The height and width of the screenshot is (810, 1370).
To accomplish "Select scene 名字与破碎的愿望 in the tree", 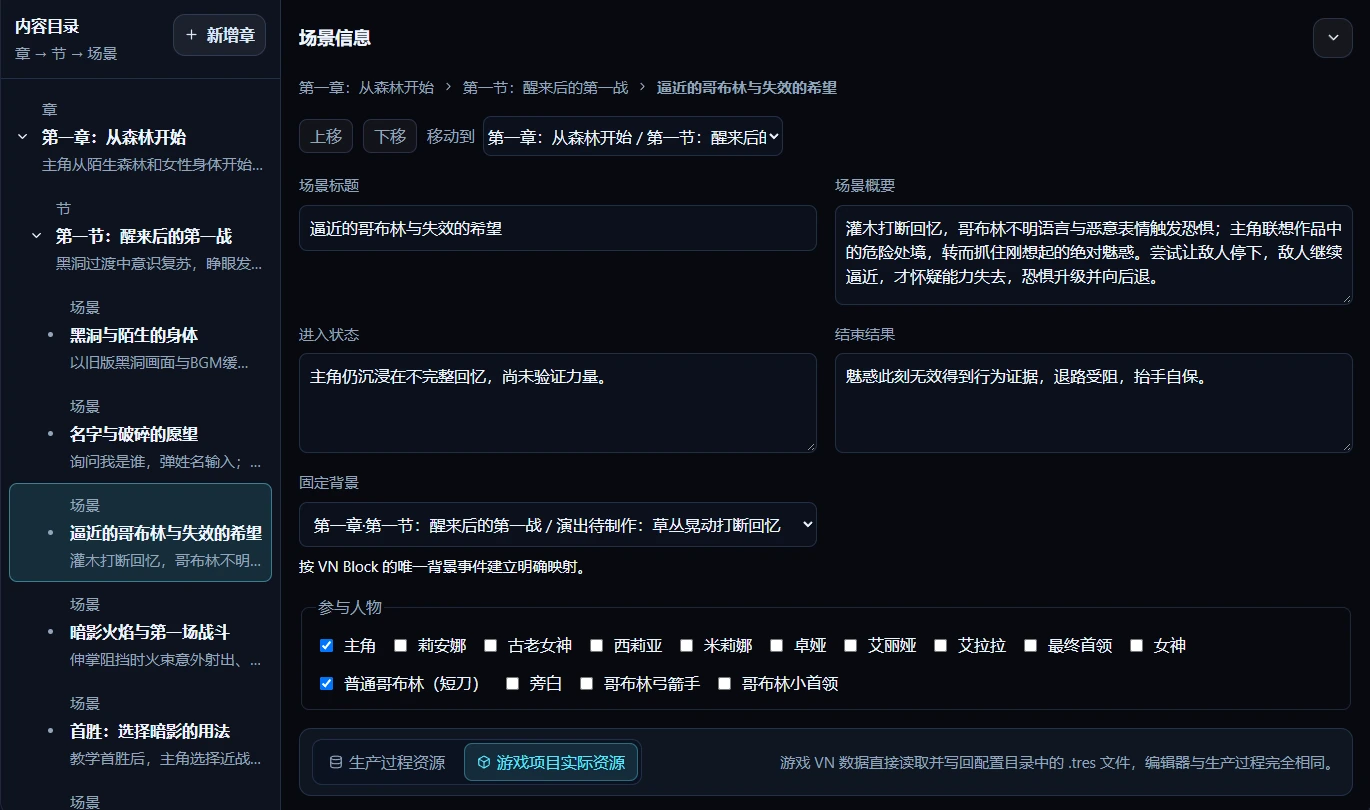I will (141, 434).
